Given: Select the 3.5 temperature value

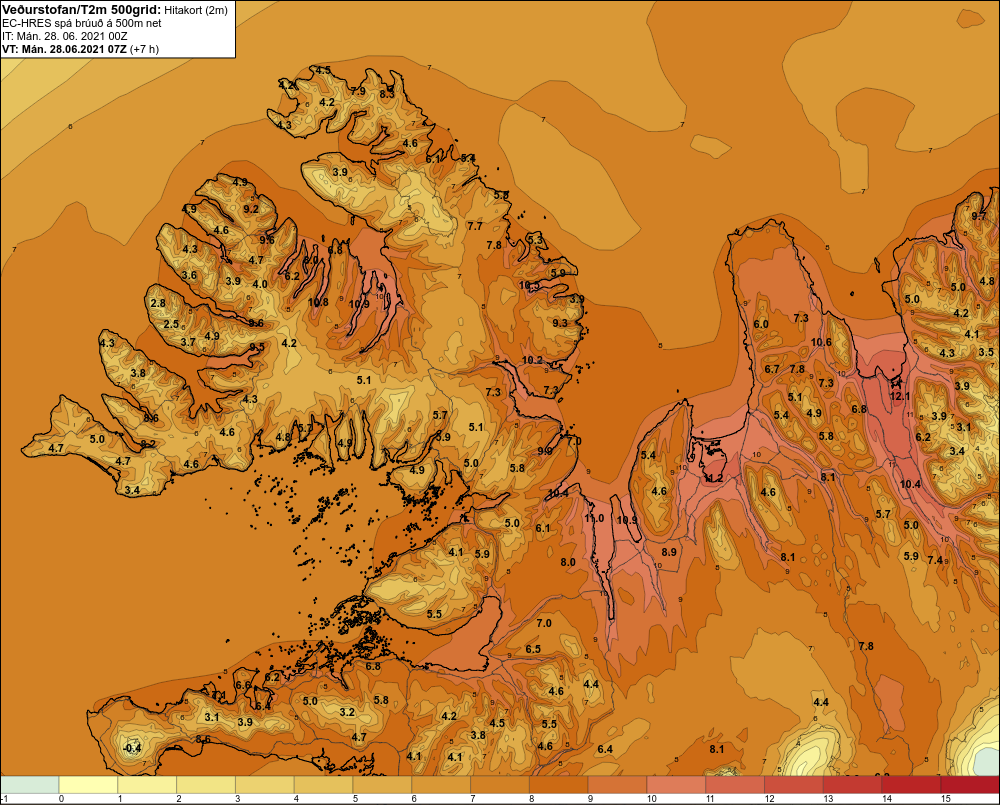Looking at the screenshot, I should [x=986, y=351].
